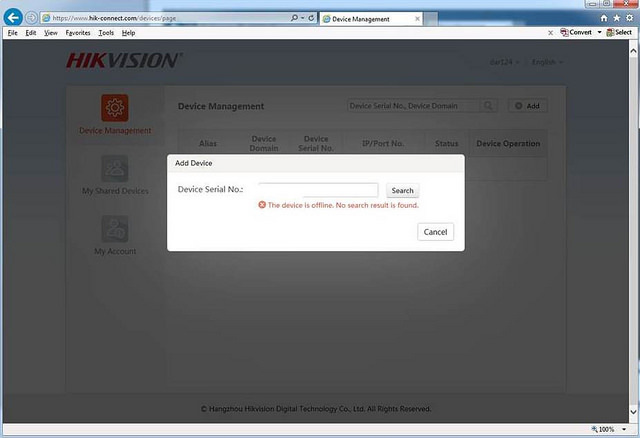Open the browser Tools gear icon
640x438 pixels.
tap(630, 18)
